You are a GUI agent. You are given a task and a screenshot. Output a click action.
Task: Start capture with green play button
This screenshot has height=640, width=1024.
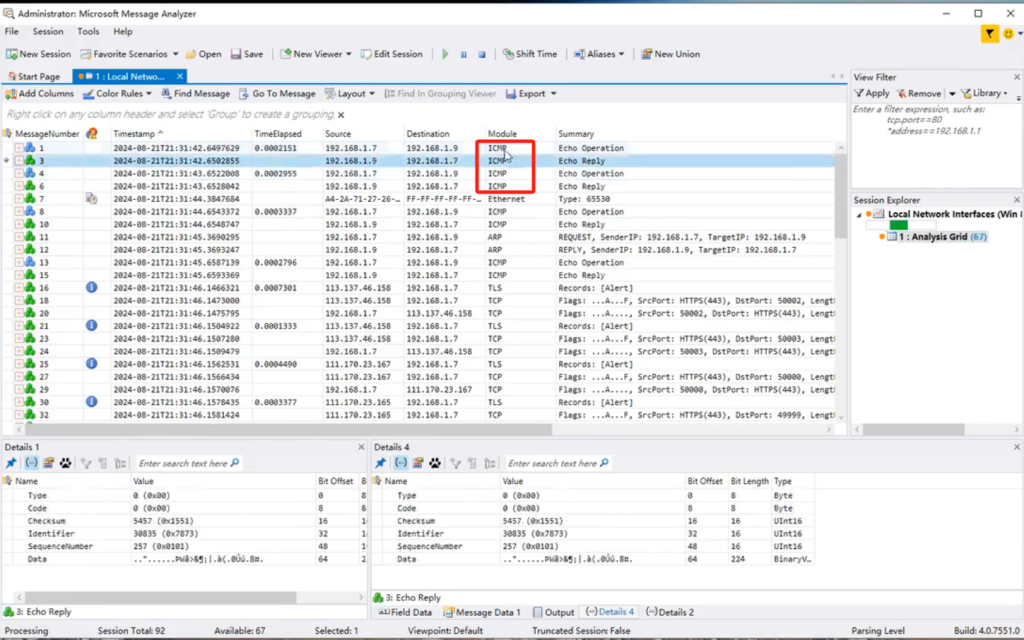445,54
